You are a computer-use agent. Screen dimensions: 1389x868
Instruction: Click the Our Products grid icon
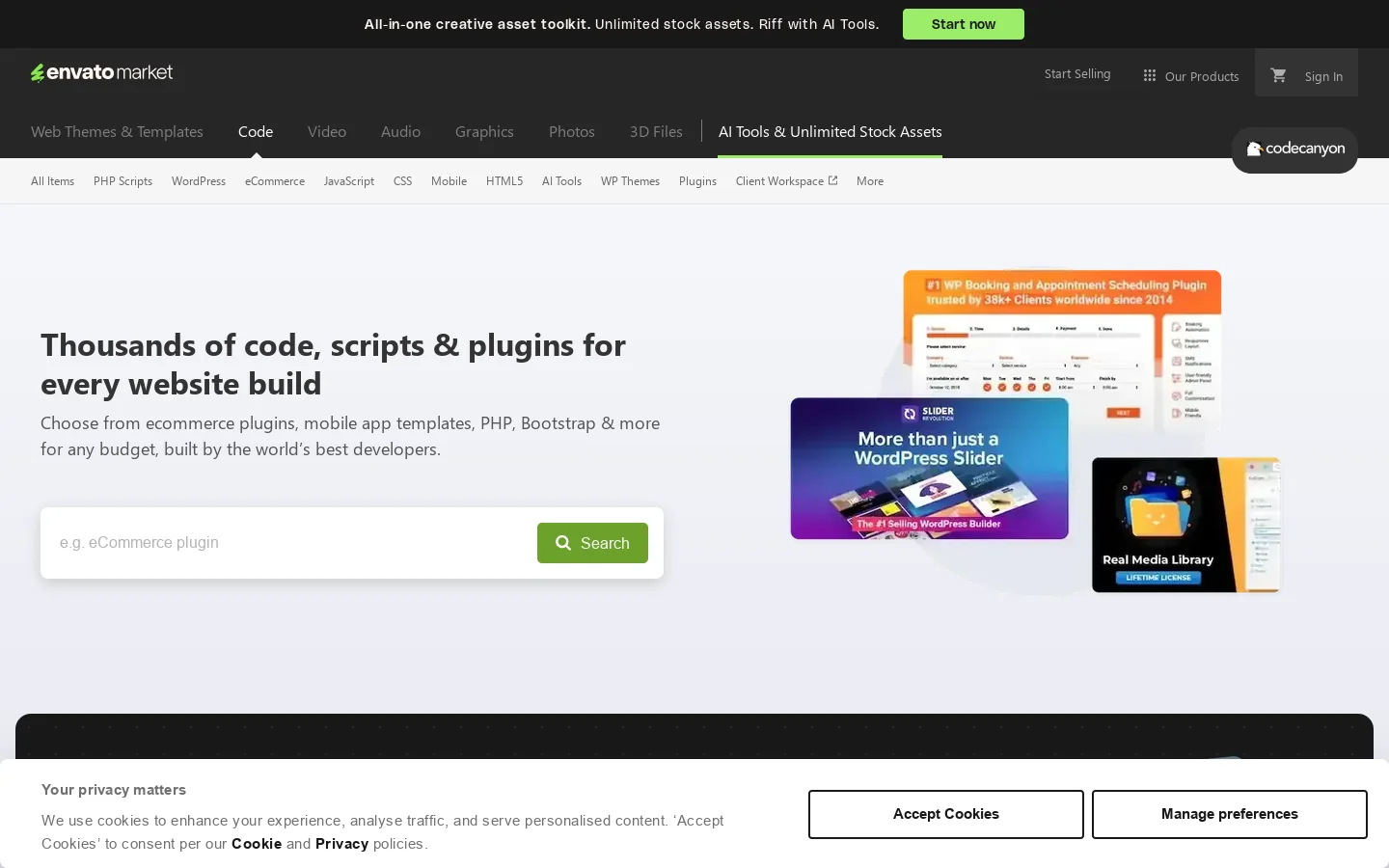[1149, 75]
